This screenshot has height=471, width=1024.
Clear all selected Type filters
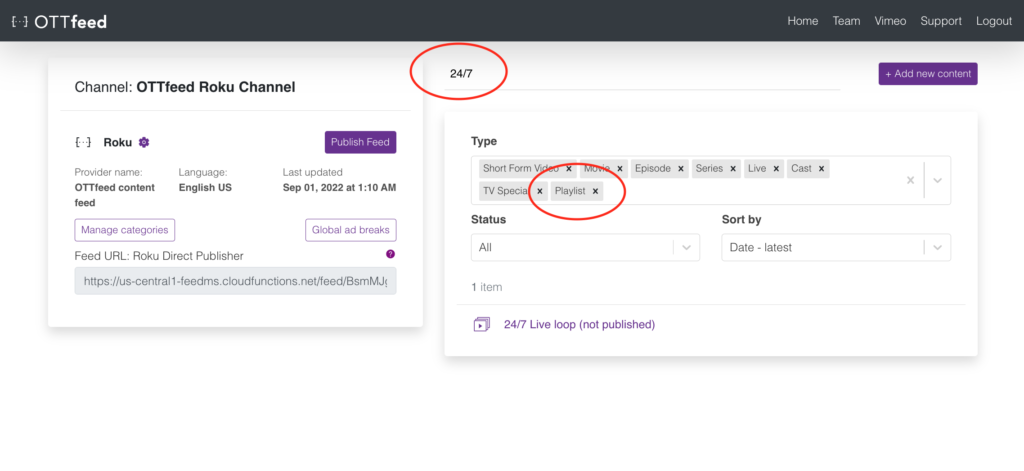(910, 181)
